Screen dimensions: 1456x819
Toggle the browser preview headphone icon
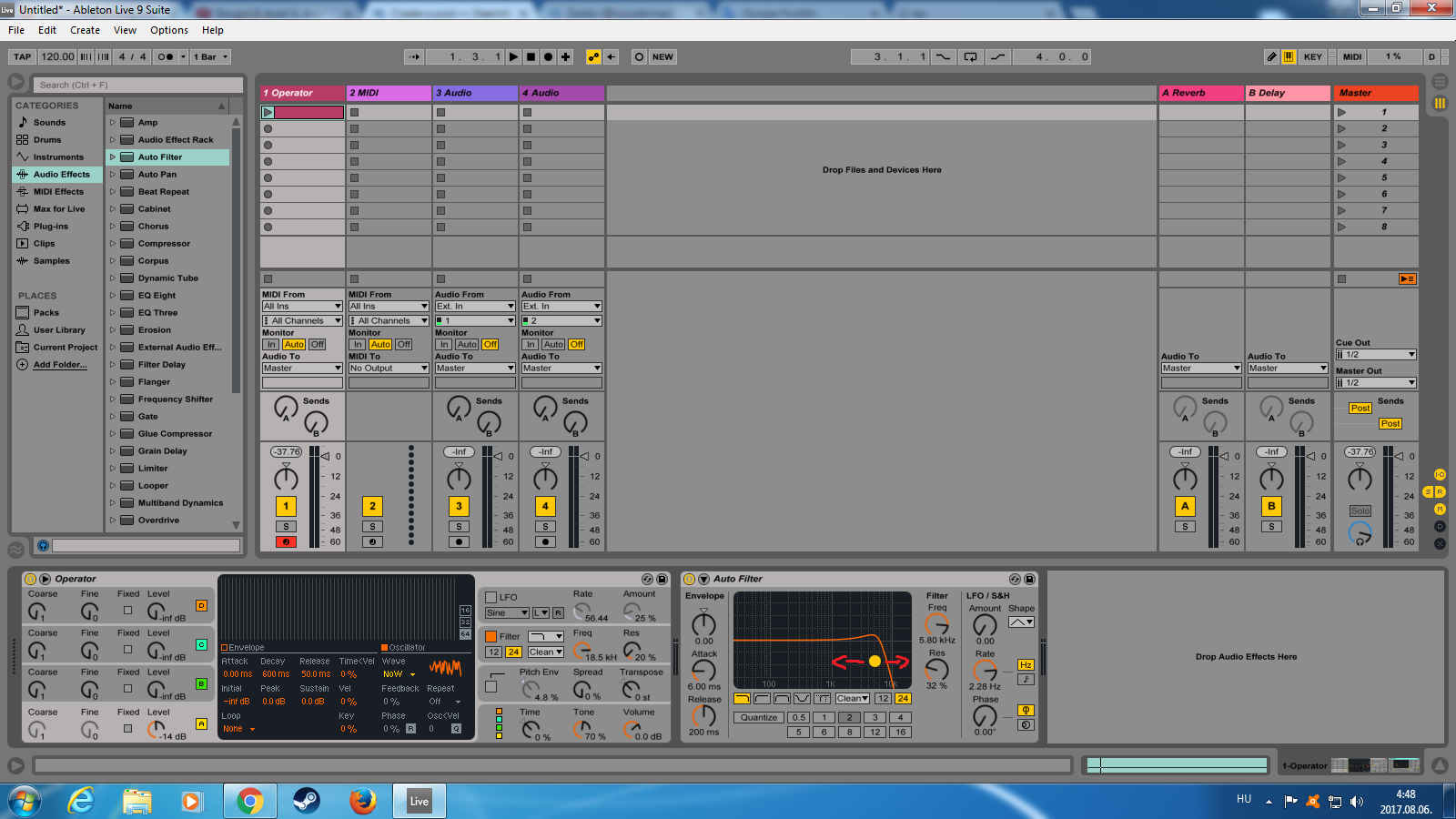pyautogui.click(x=43, y=545)
